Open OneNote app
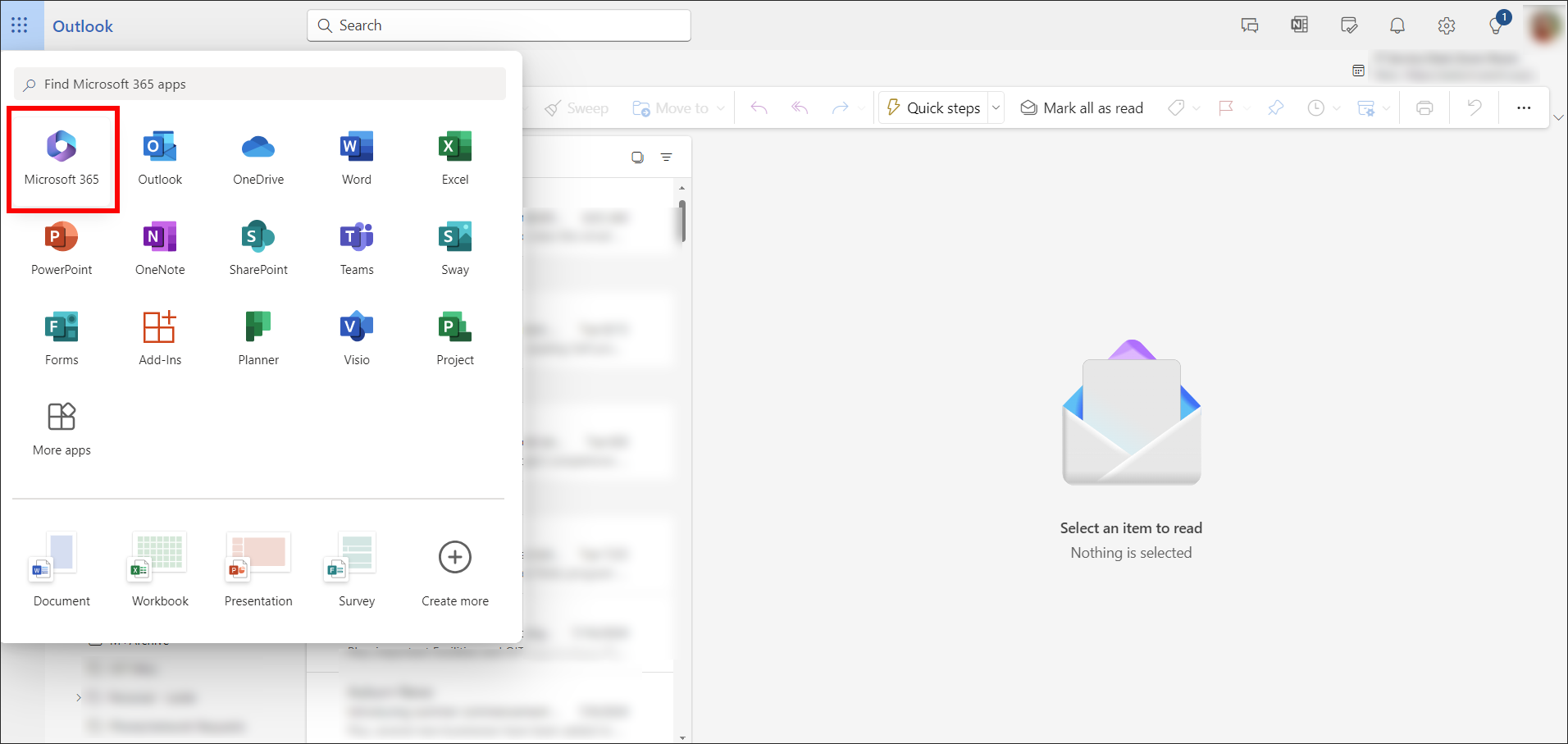 point(160,249)
